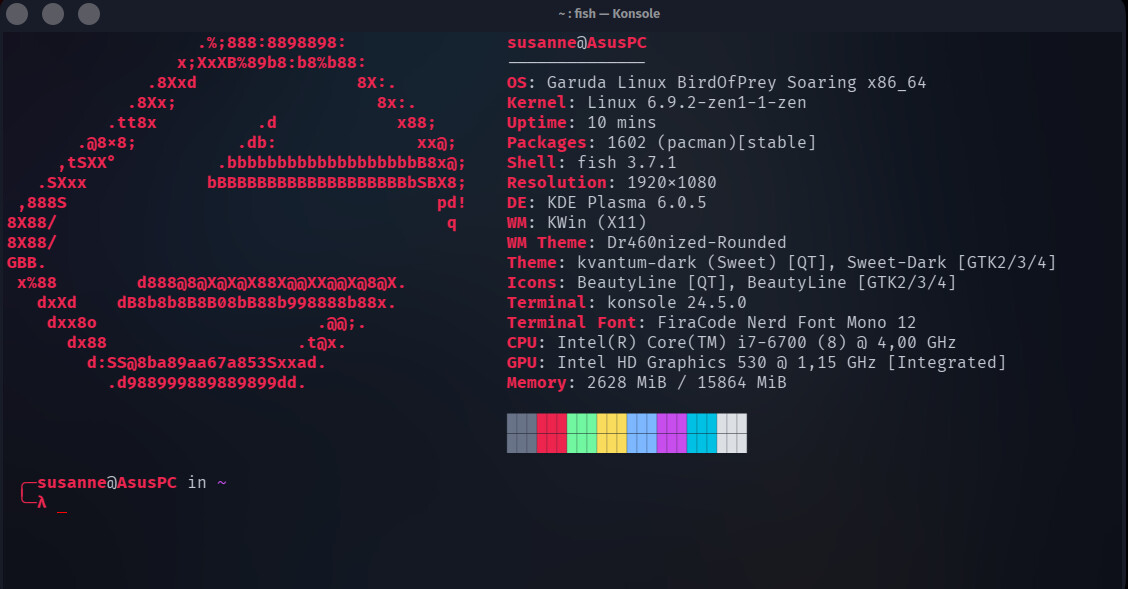Viewport: 1128px width, 589px height.
Task: Click the 'GBB.' ASCII art line
Action: click(x=27, y=262)
